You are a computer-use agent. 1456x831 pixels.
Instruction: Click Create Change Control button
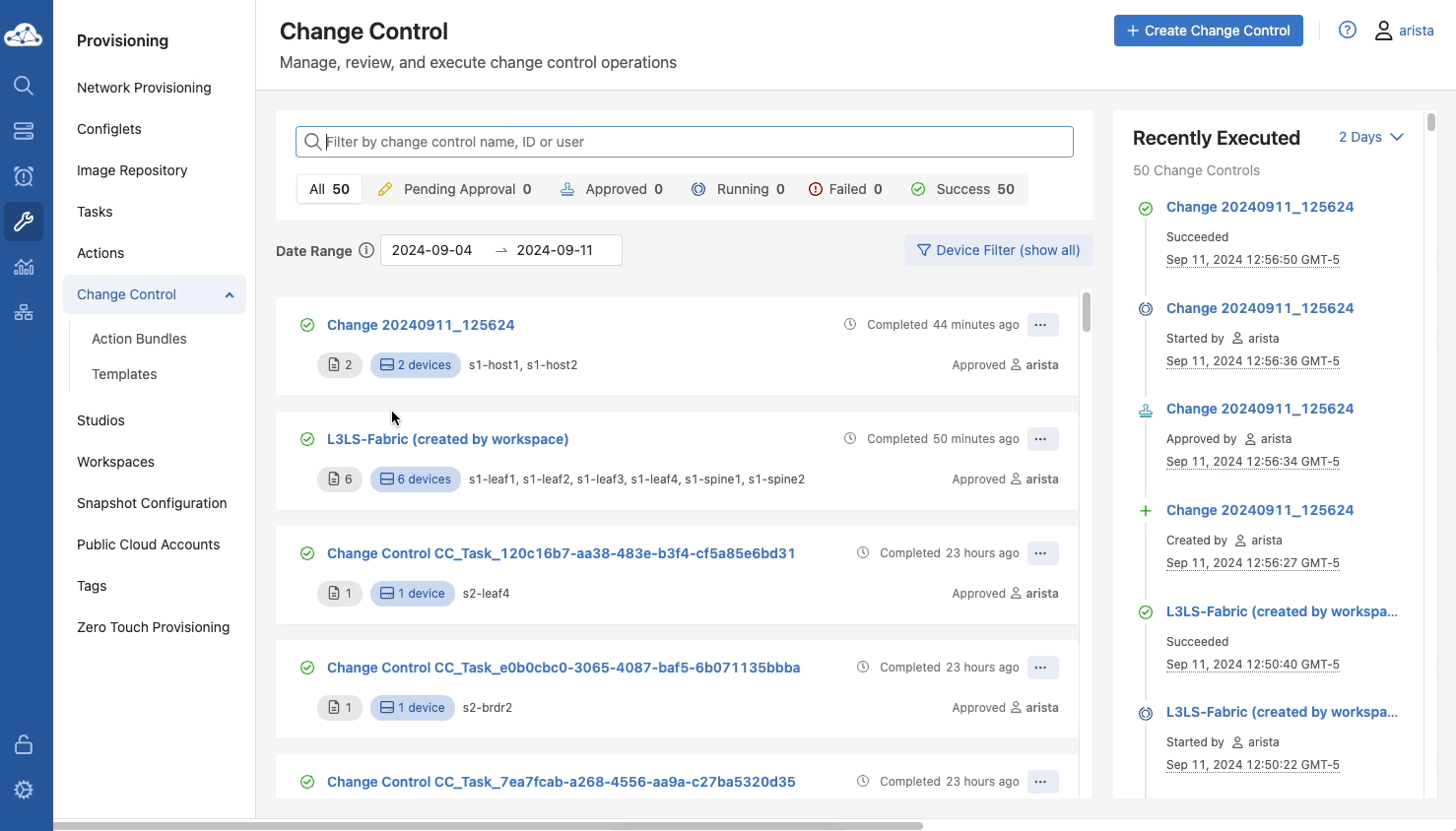click(x=1208, y=31)
